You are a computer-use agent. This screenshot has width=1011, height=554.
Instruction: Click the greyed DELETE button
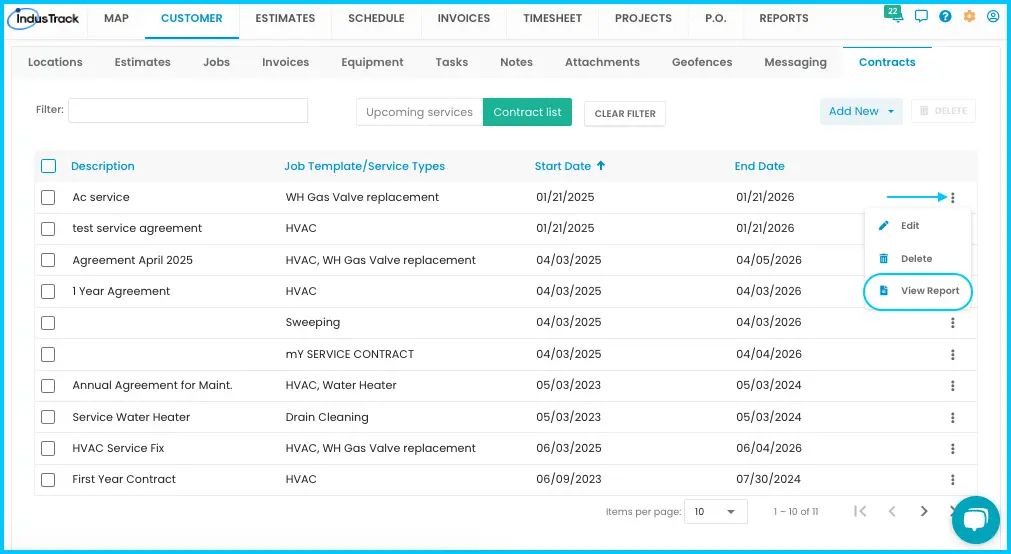point(943,111)
